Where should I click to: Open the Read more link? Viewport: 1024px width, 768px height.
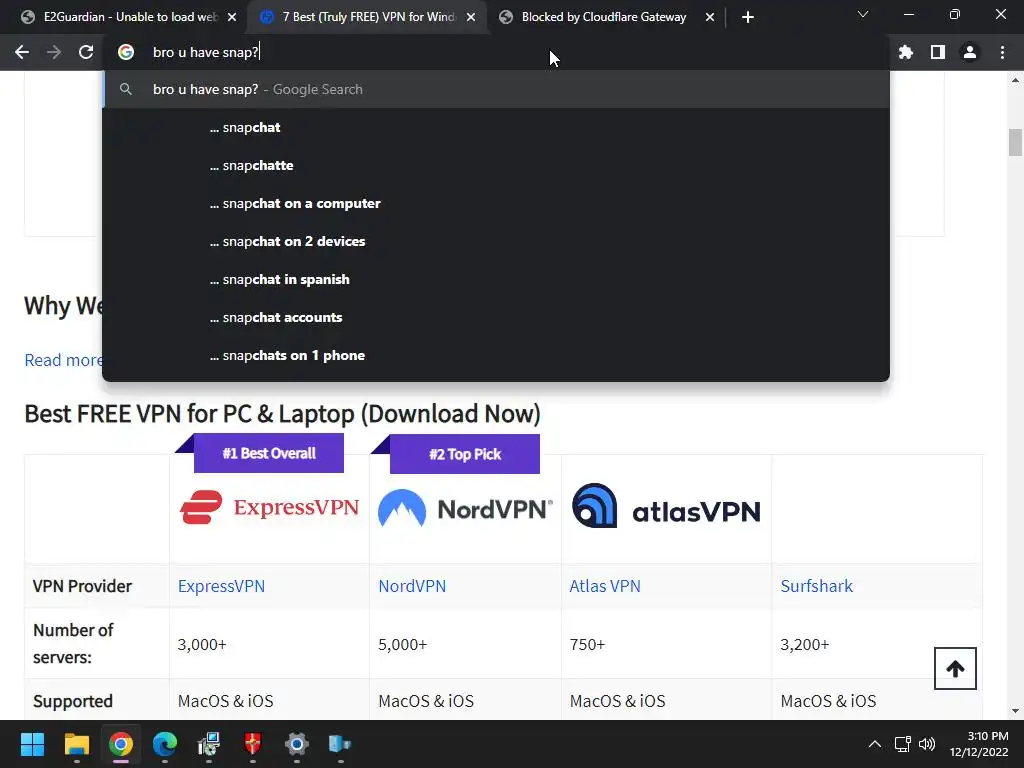tap(63, 360)
